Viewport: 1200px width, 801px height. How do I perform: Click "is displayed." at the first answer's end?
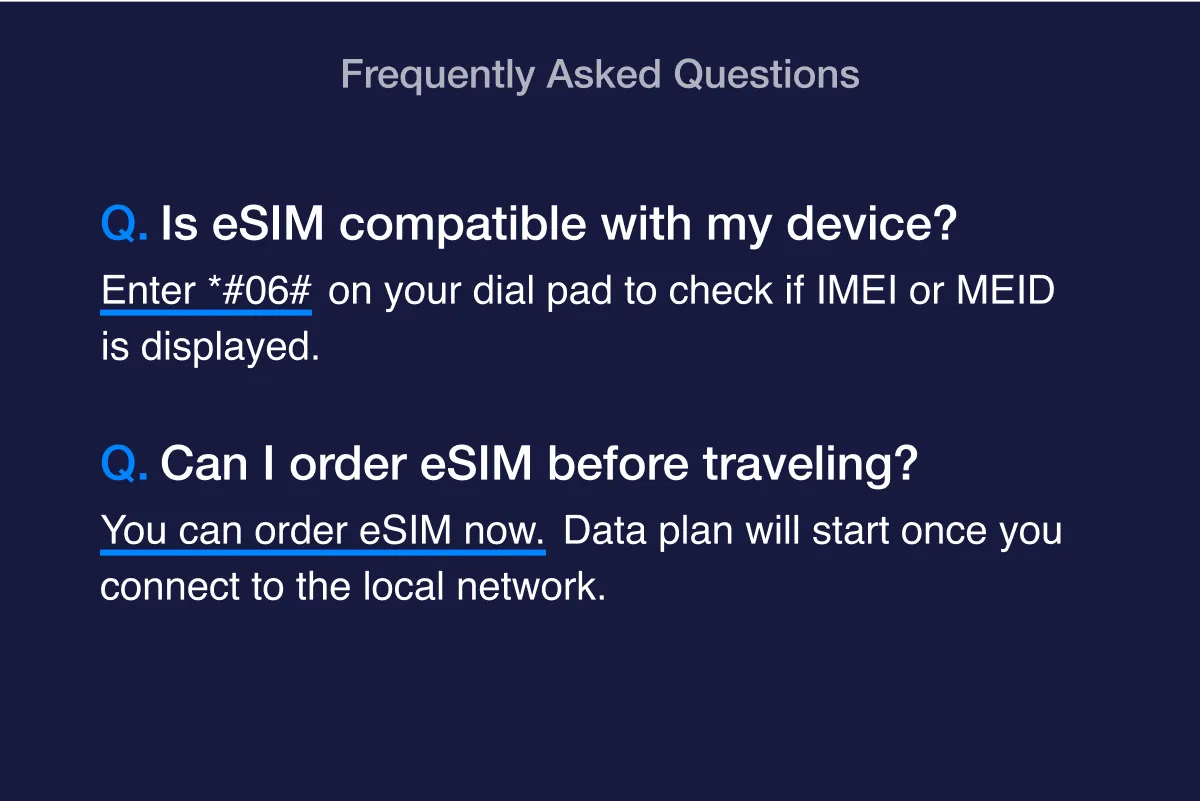[210, 346]
